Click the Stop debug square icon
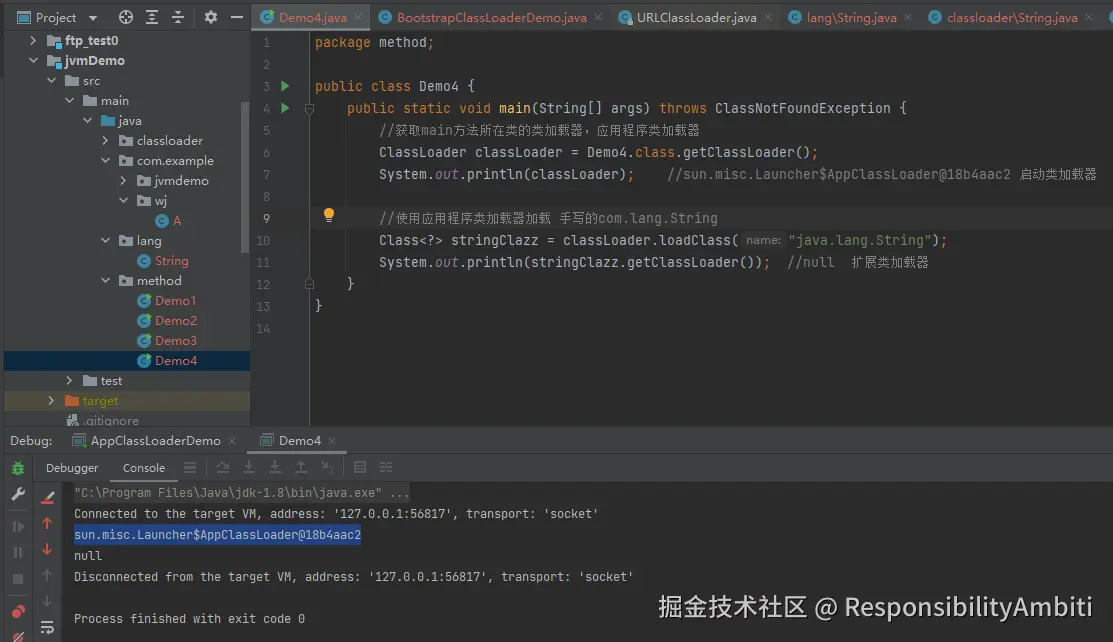This screenshot has width=1113, height=642. pyautogui.click(x=18, y=579)
